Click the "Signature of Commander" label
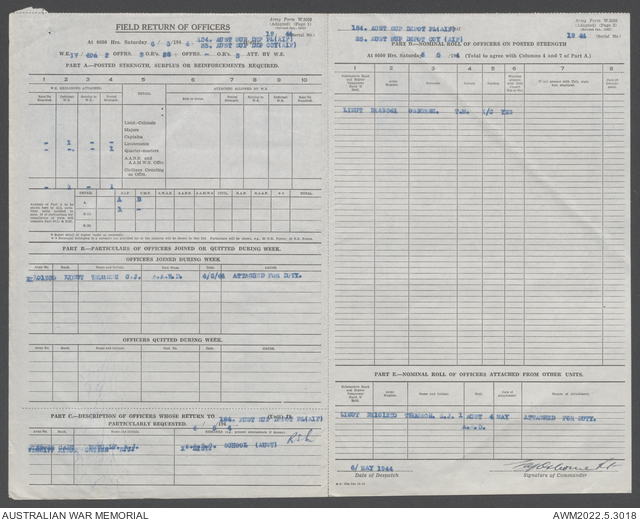Viewport: 640px width, 521px height. (x=555, y=475)
